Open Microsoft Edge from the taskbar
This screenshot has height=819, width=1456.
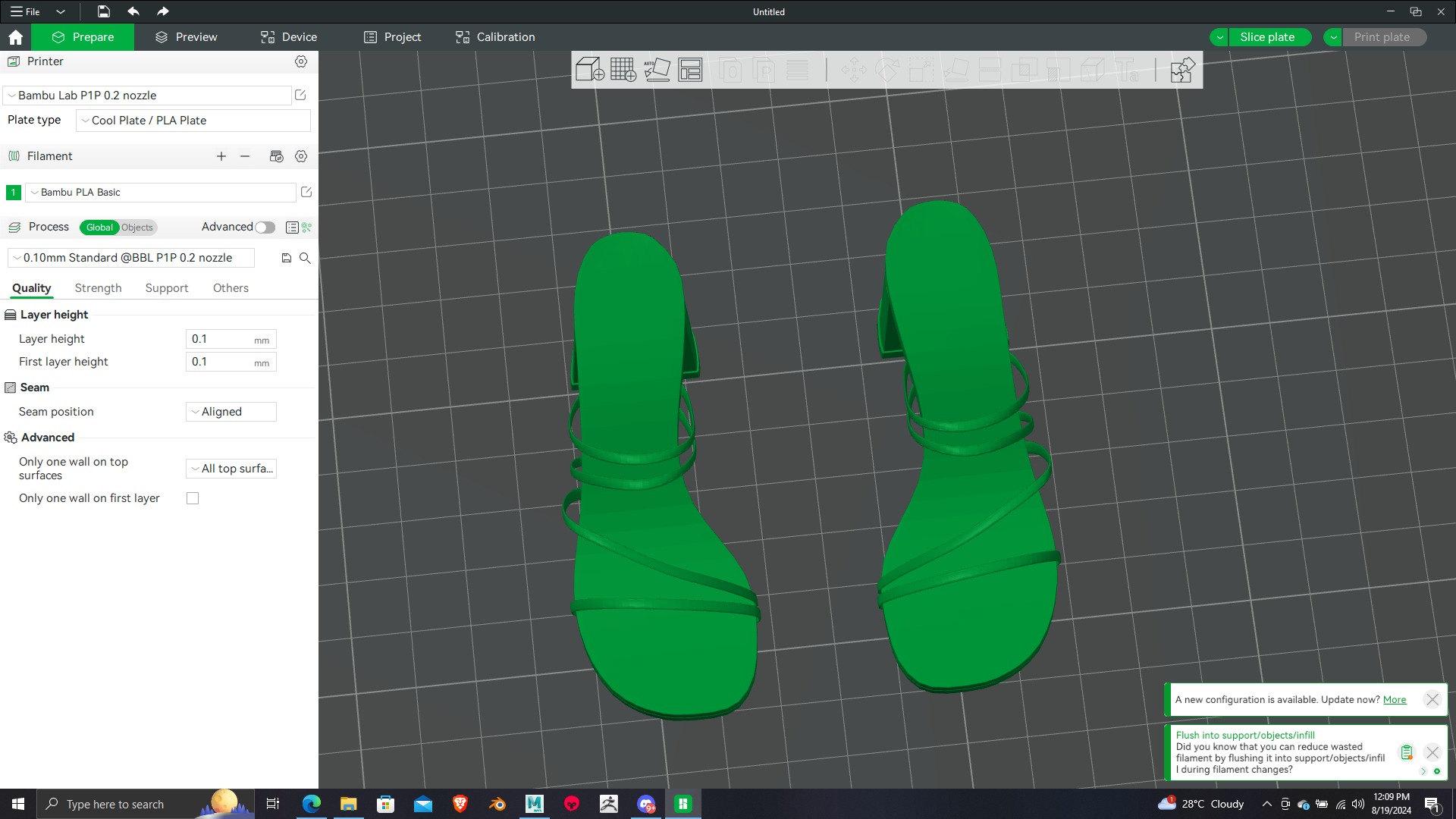point(311,804)
